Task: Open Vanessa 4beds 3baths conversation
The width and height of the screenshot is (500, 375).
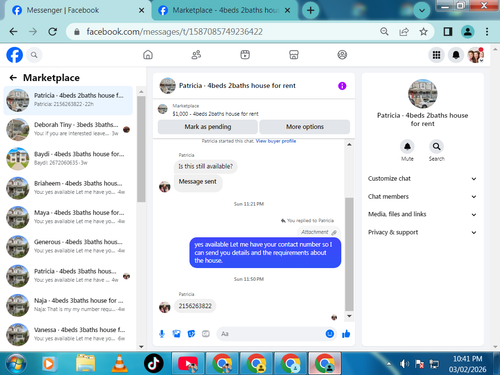Action: [x=68, y=334]
